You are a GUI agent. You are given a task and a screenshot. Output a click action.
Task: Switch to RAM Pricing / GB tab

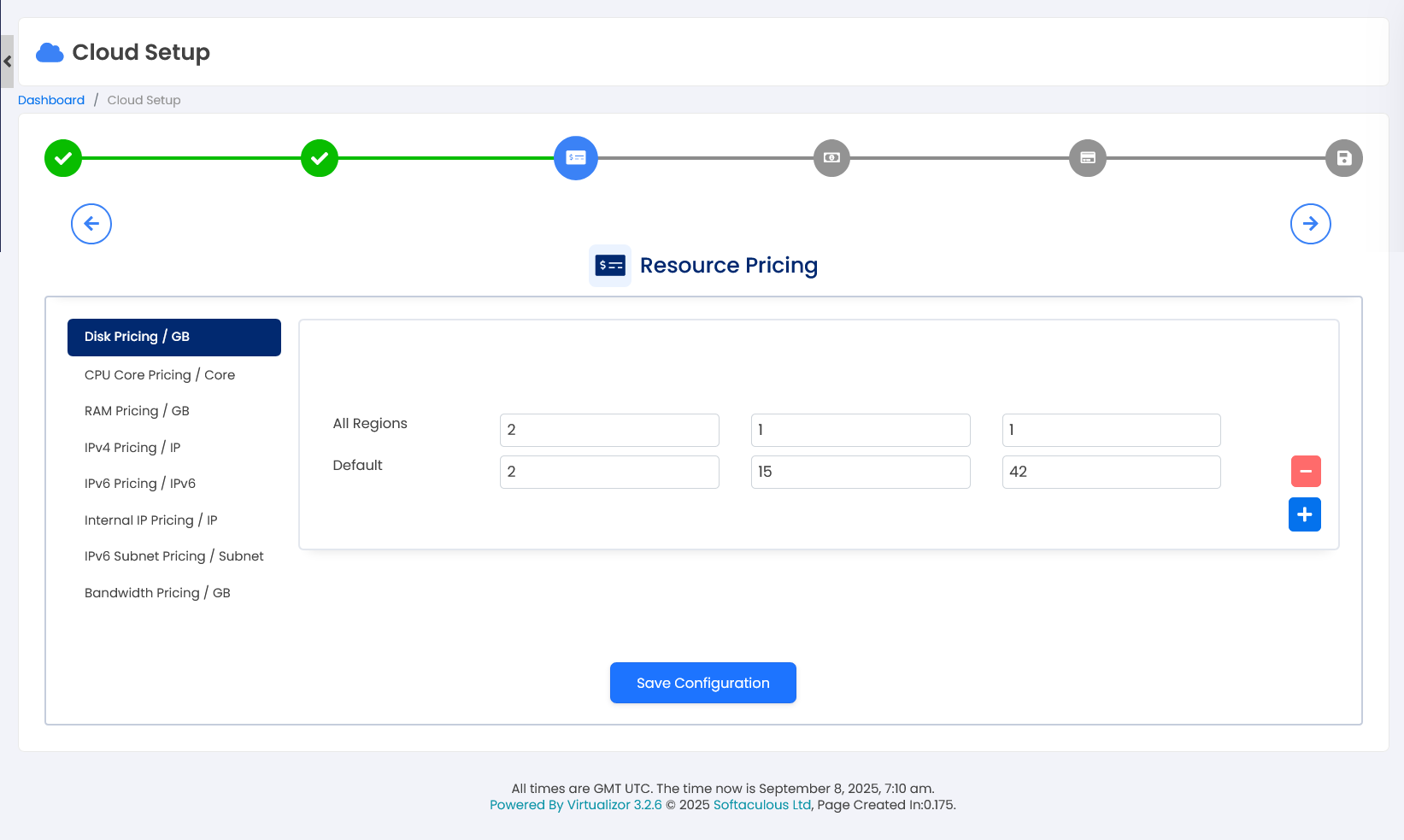coord(137,411)
